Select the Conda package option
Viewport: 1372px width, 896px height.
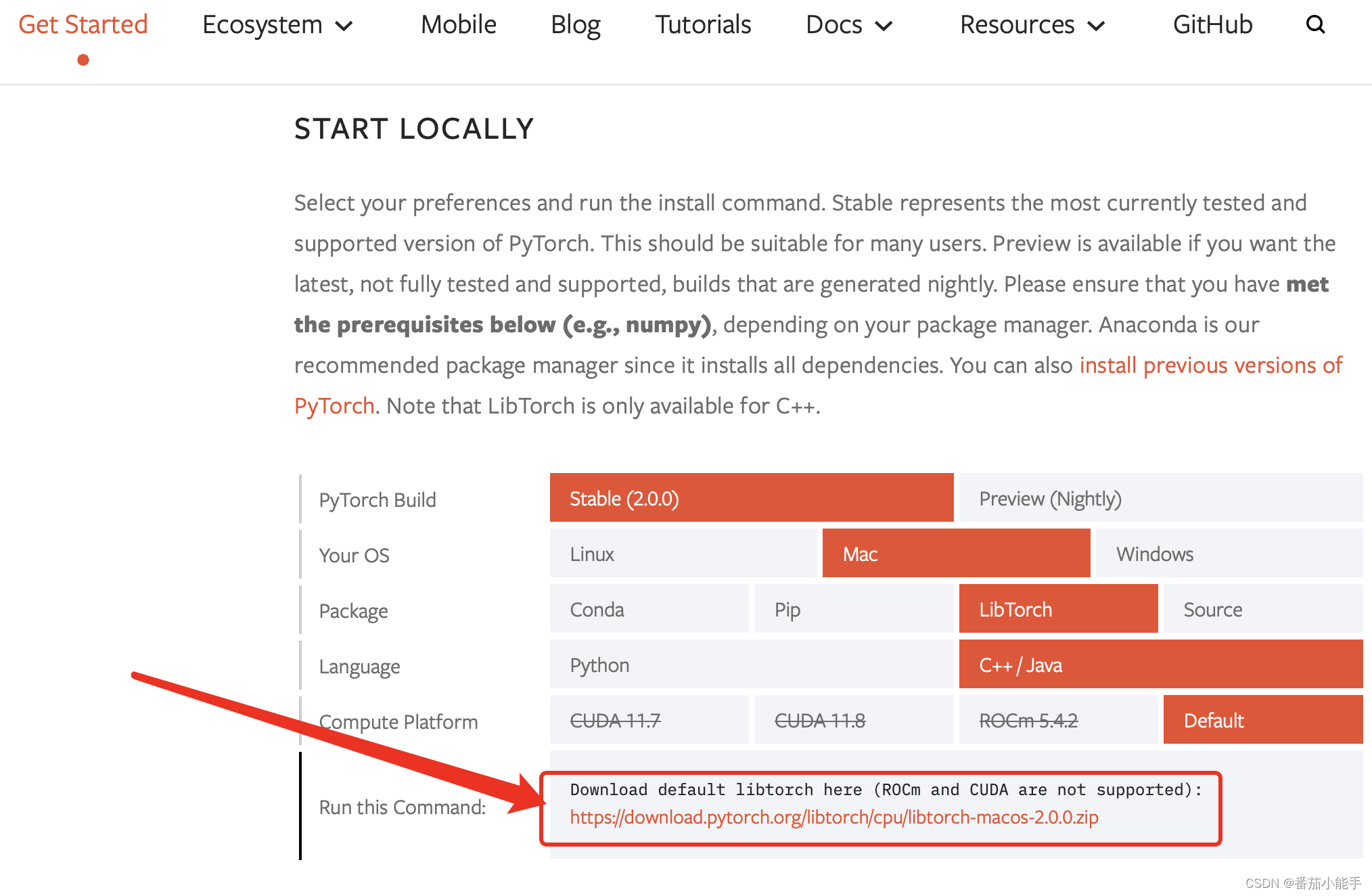(x=649, y=609)
